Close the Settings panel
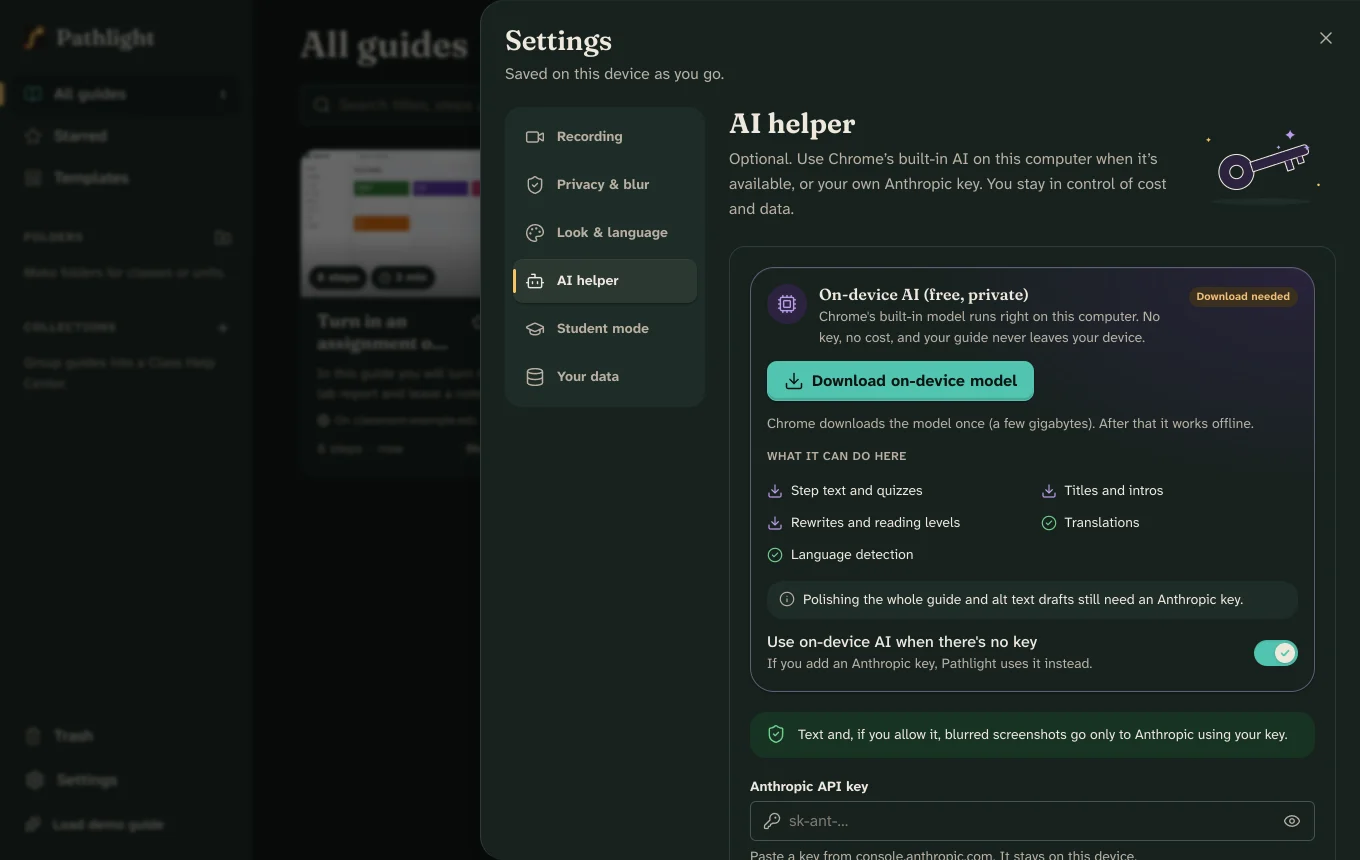 pyautogui.click(x=1326, y=38)
